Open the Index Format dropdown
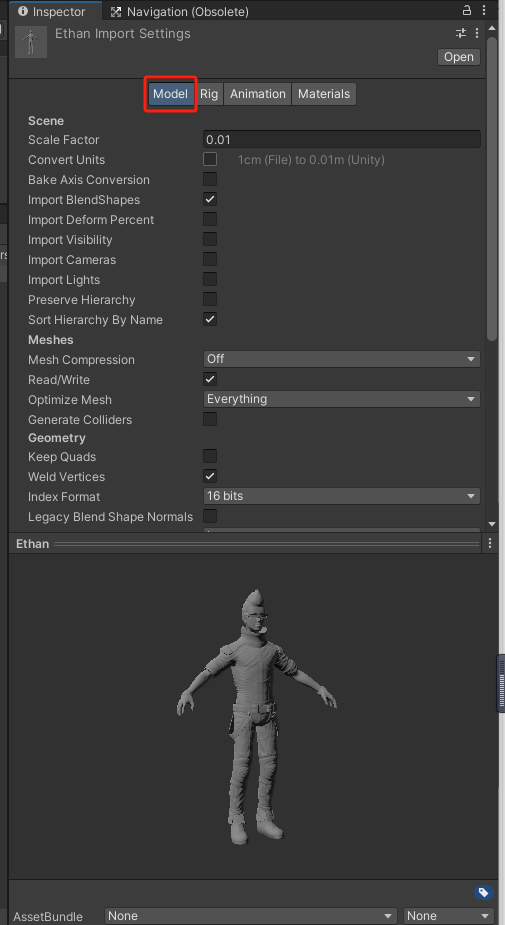505x925 pixels. pos(342,496)
